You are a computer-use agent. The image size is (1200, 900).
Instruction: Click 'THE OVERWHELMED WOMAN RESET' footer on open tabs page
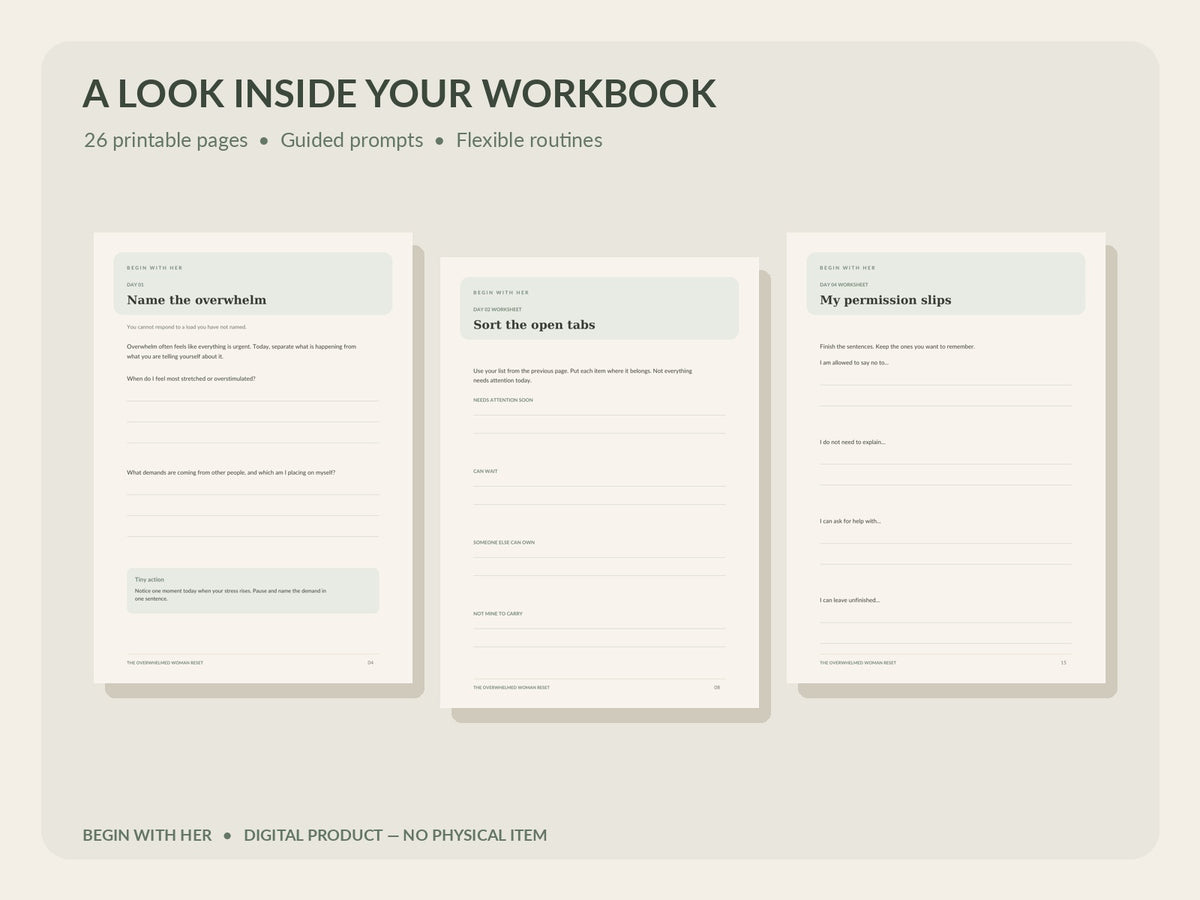pyautogui.click(x=511, y=687)
